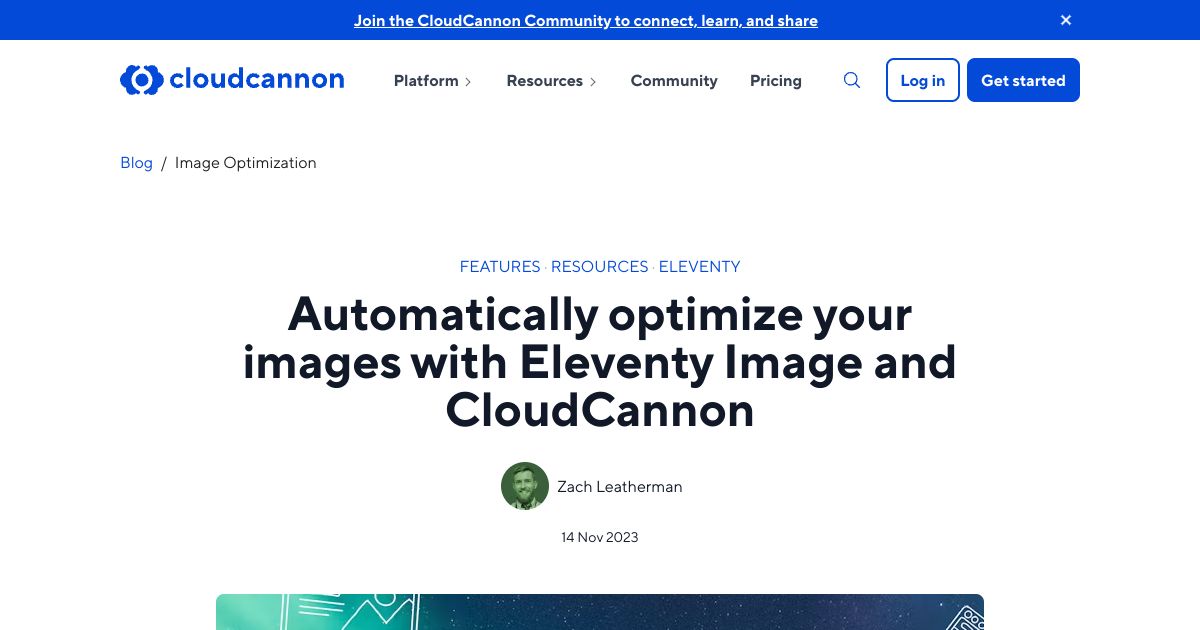This screenshot has height=630, width=1200.
Task: Click the Image Optimization breadcrumb text
Action: tap(246, 163)
